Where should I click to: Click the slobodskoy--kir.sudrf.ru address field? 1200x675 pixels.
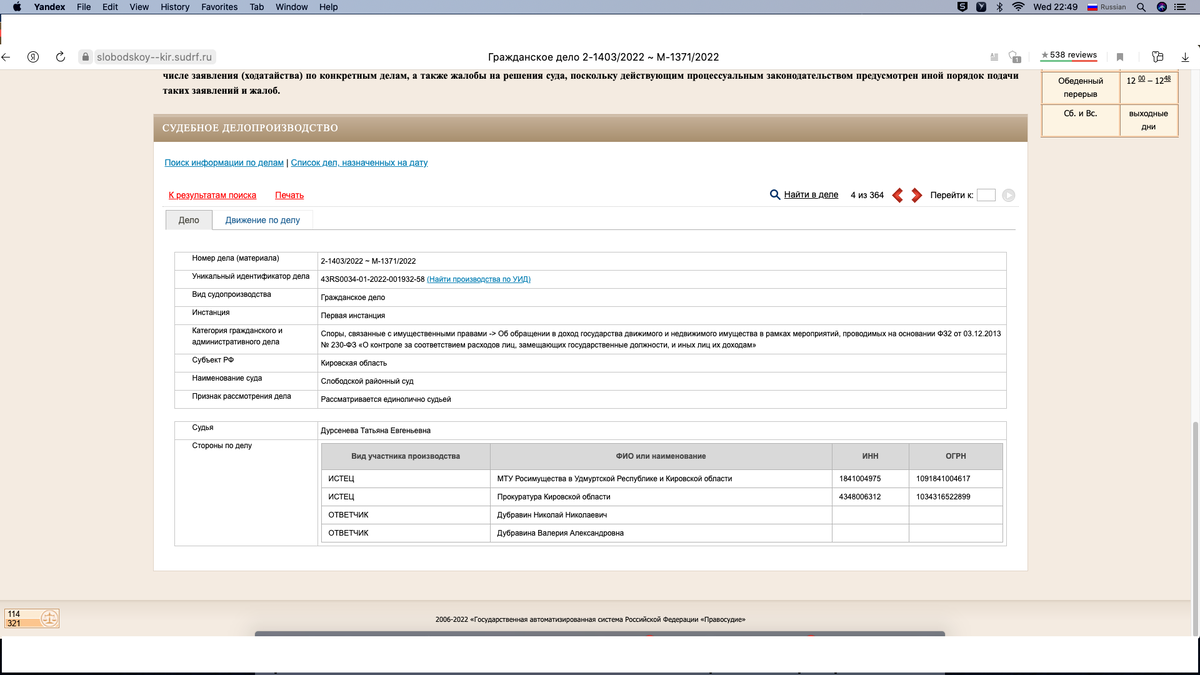(x=155, y=57)
